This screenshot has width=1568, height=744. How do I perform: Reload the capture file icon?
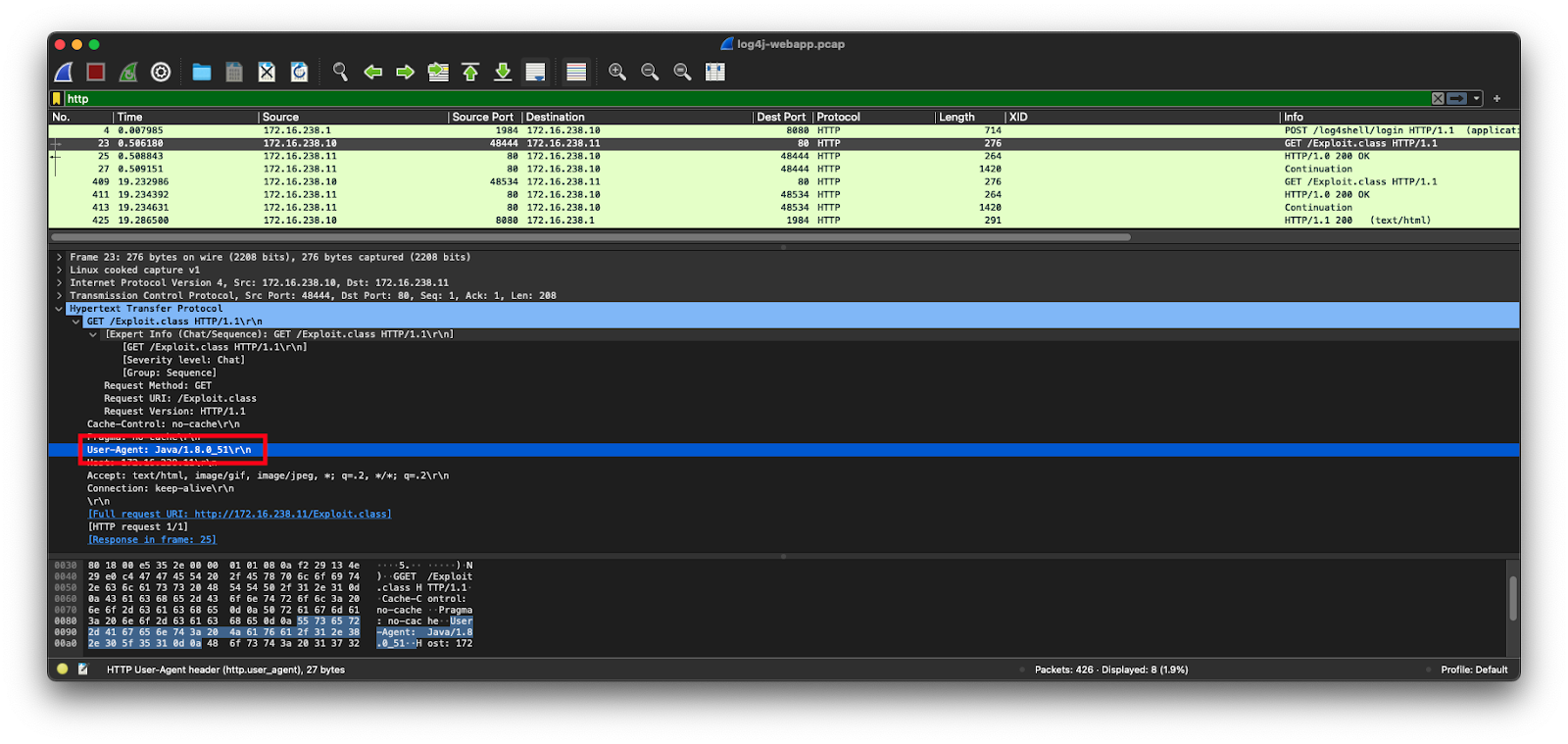pos(300,72)
